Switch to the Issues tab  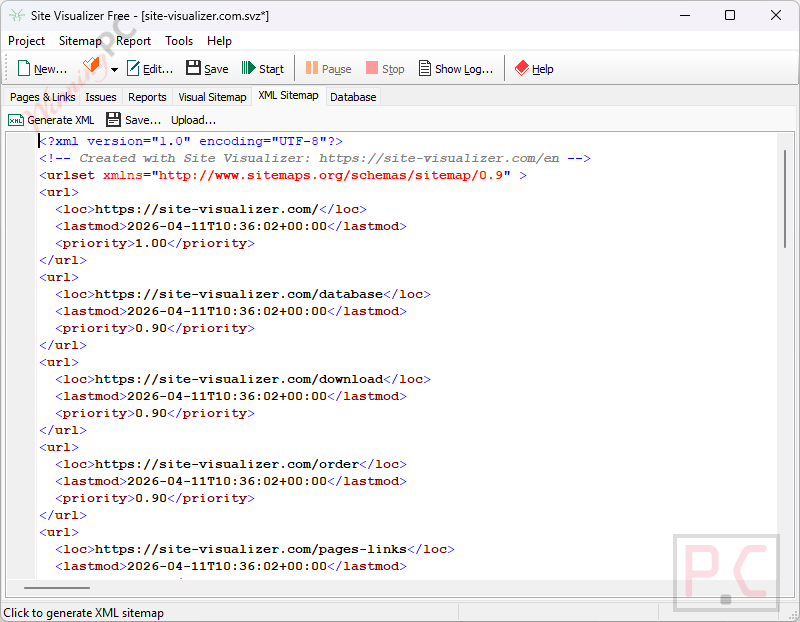point(101,97)
